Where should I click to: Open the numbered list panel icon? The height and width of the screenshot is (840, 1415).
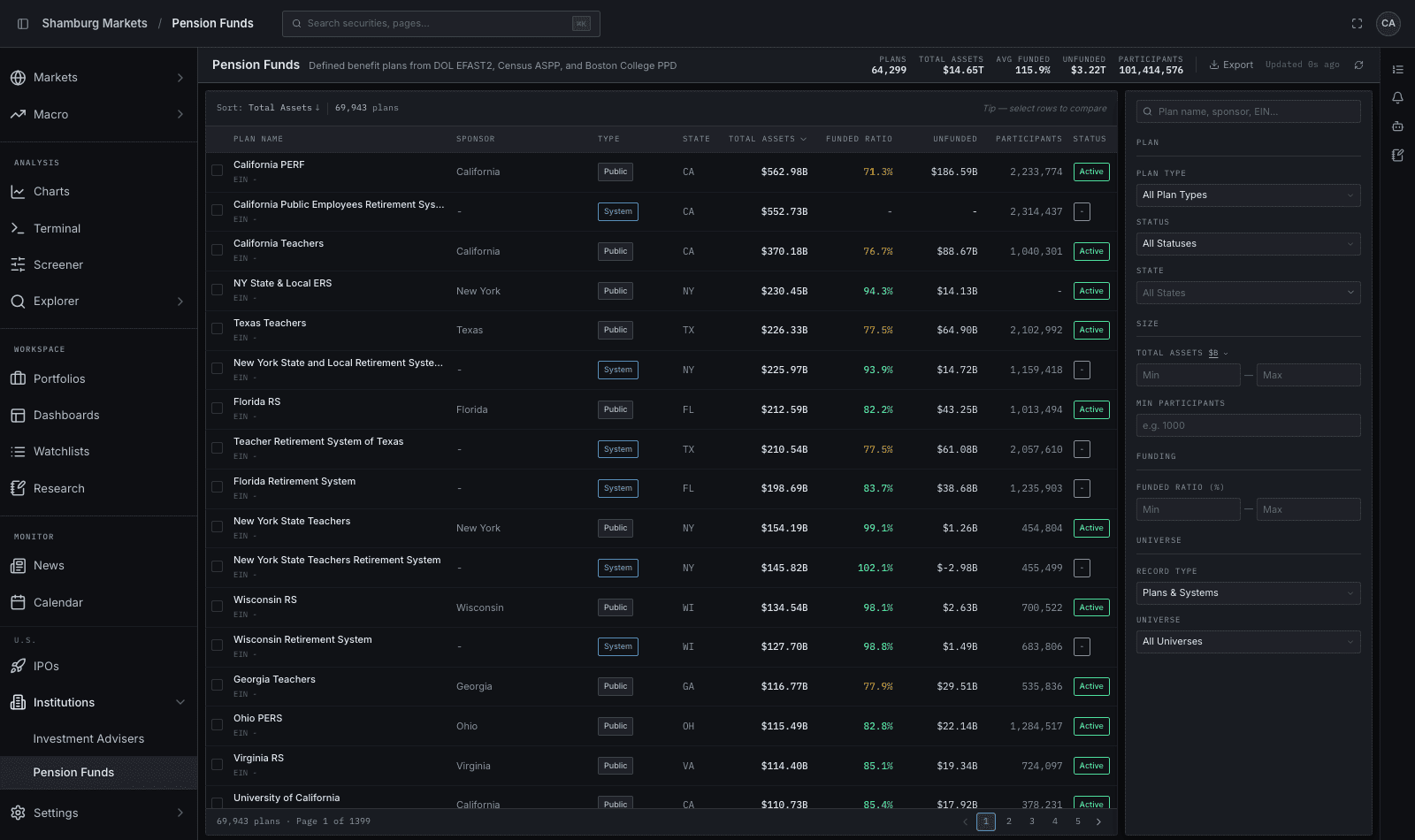click(x=1398, y=70)
